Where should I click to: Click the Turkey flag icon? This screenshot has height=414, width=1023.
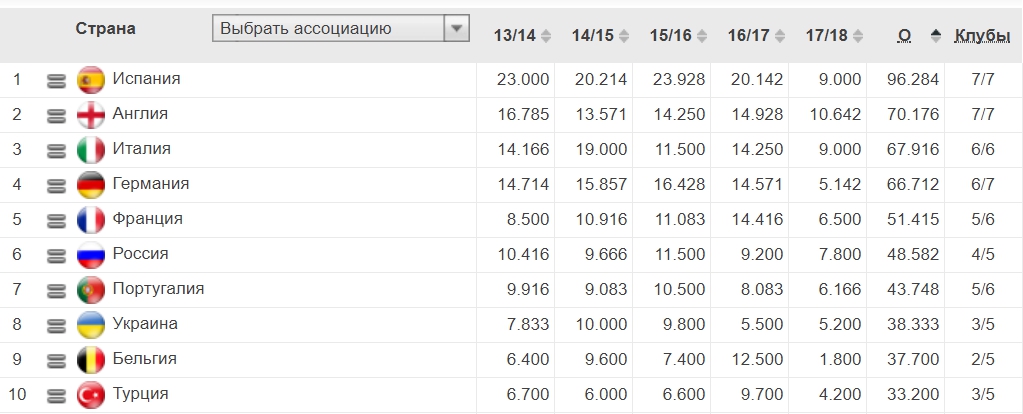click(91, 395)
